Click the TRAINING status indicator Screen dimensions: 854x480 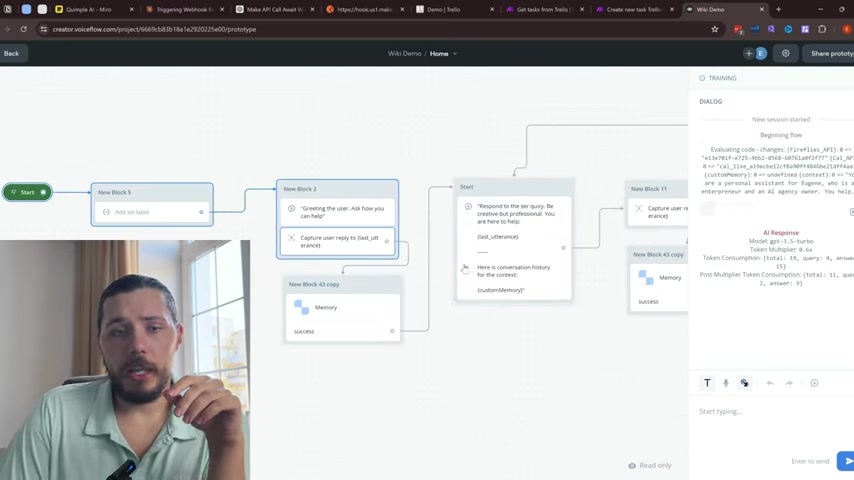click(718, 78)
